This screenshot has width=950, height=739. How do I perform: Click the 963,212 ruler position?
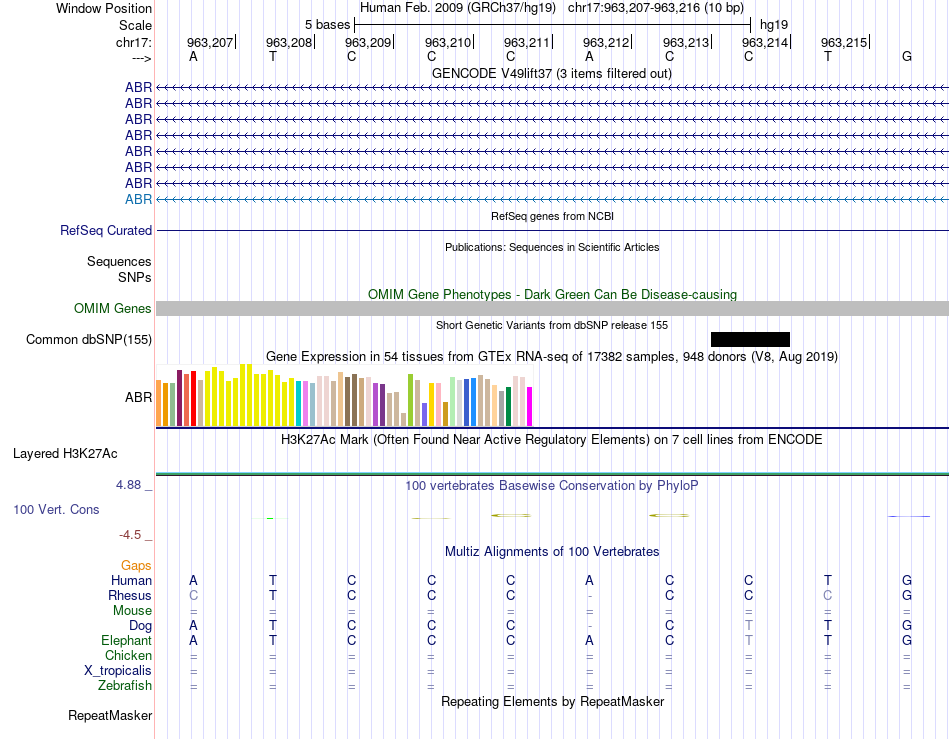tap(606, 42)
